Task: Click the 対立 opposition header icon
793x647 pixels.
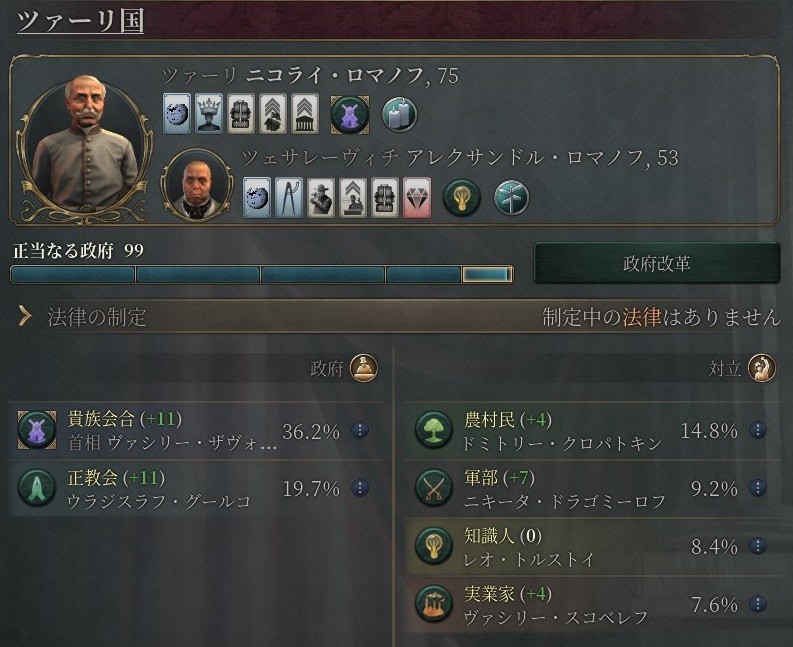Action: pos(762,368)
